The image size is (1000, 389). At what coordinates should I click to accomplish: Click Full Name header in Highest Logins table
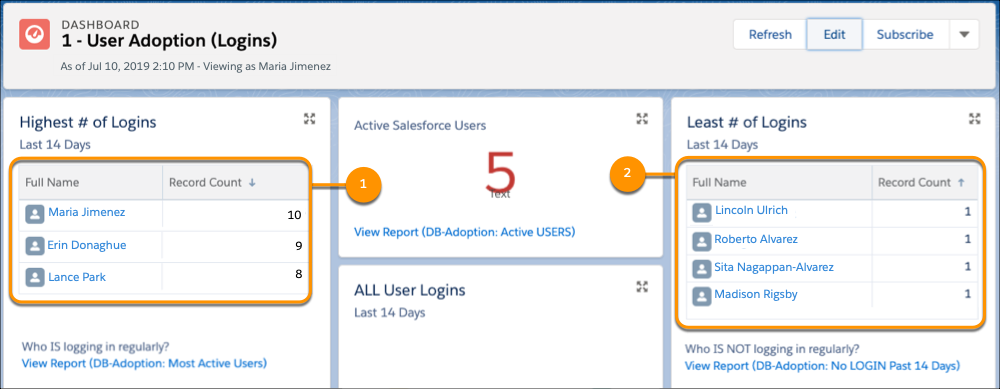point(52,182)
